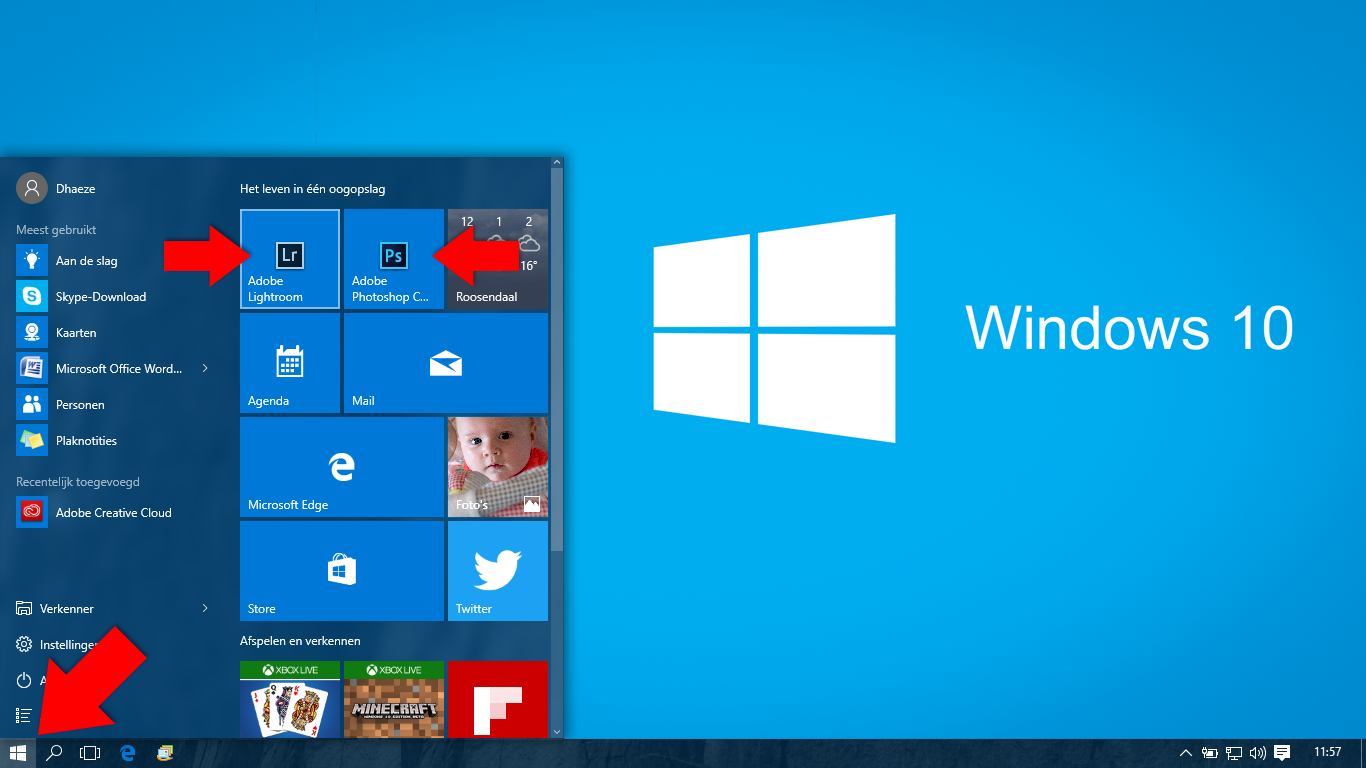Open the Adobe Lightroom tile
Image resolution: width=1366 pixels, height=768 pixels.
[290, 258]
